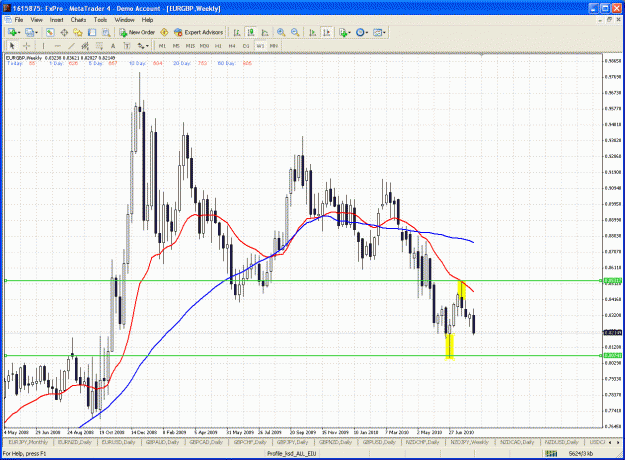Viewport: 625px width, 460px height.
Task: Click the New Order button
Action: (x=137, y=33)
